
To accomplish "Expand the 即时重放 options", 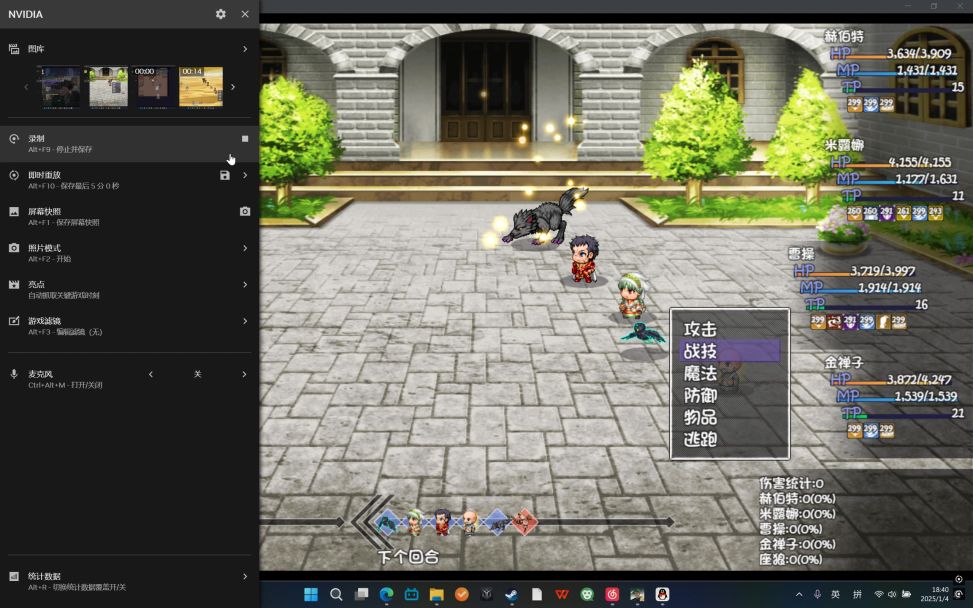I will tap(245, 175).
